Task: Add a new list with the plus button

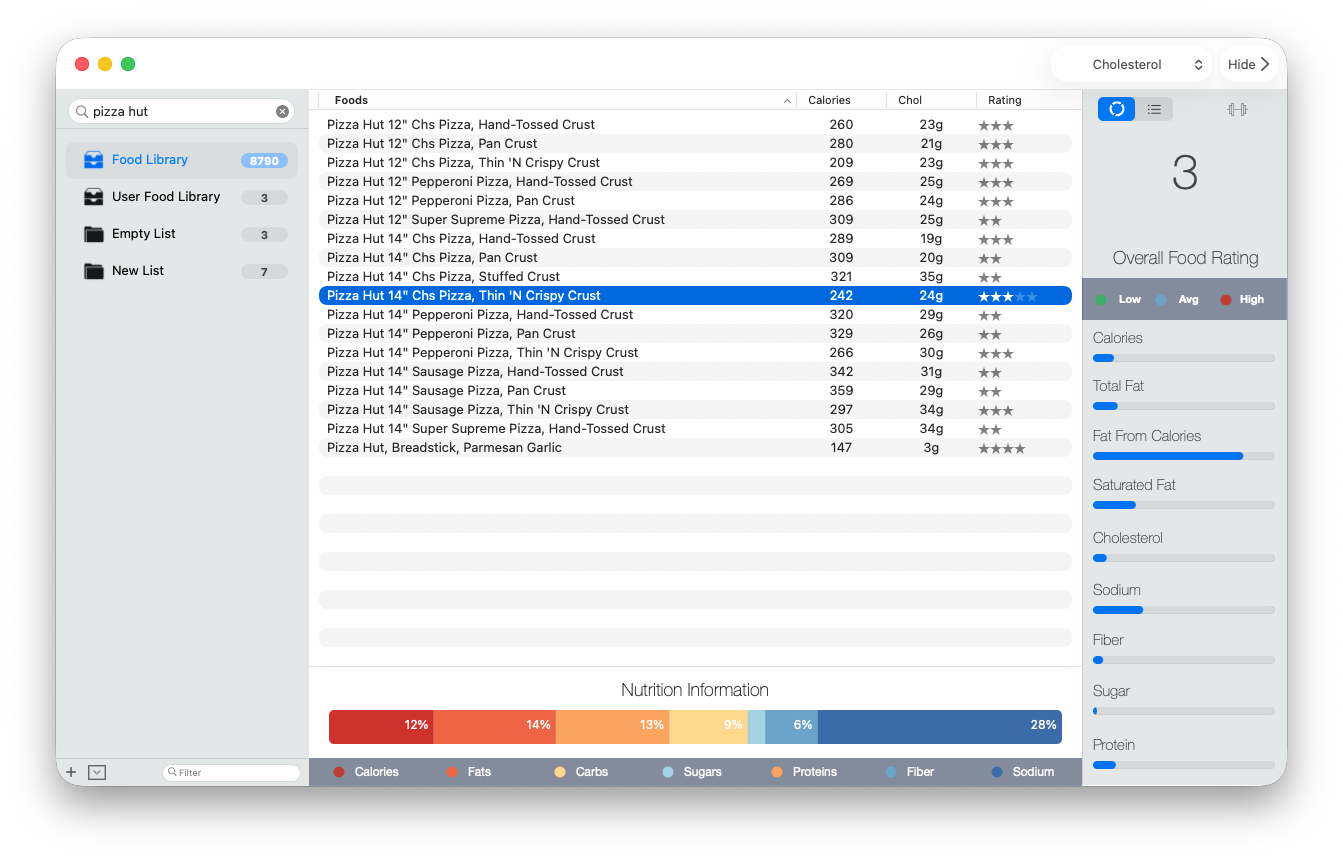Action: [71, 772]
